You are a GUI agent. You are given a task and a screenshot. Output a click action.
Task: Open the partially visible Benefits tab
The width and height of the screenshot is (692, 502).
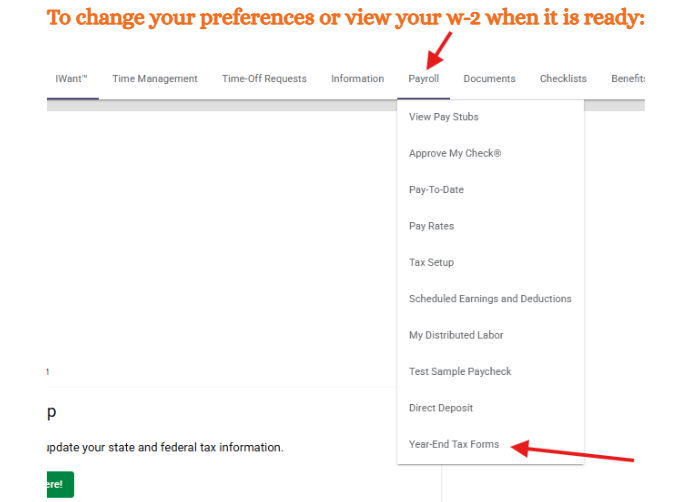point(628,79)
